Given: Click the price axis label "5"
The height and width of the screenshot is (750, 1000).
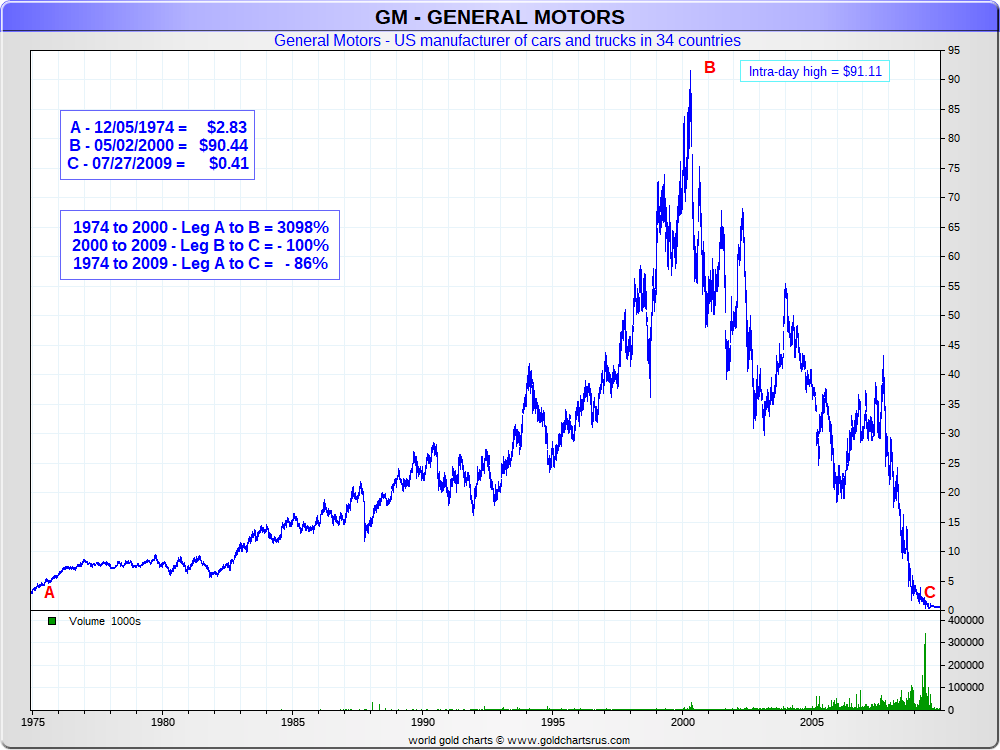Looking at the screenshot, I should tap(952, 581).
